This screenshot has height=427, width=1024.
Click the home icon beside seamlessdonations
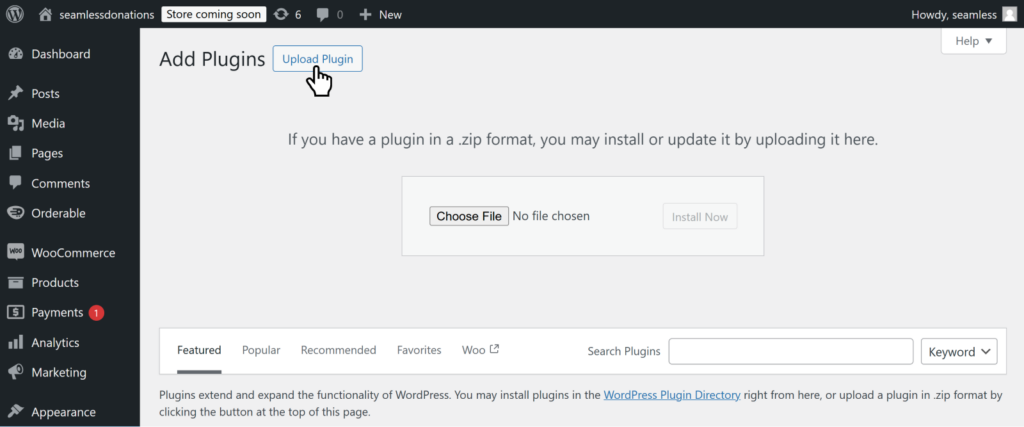coord(45,14)
